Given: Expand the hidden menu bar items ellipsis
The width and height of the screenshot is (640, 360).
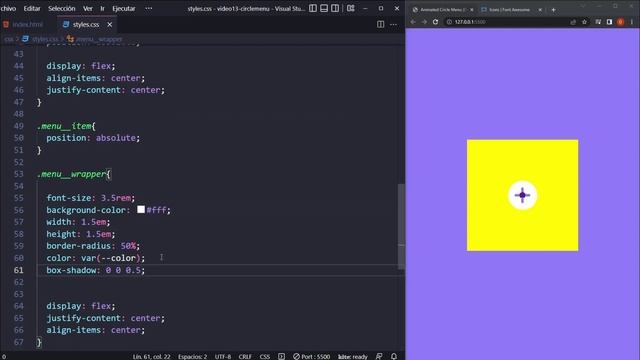Looking at the screenshot, I should tap(149, 8).
